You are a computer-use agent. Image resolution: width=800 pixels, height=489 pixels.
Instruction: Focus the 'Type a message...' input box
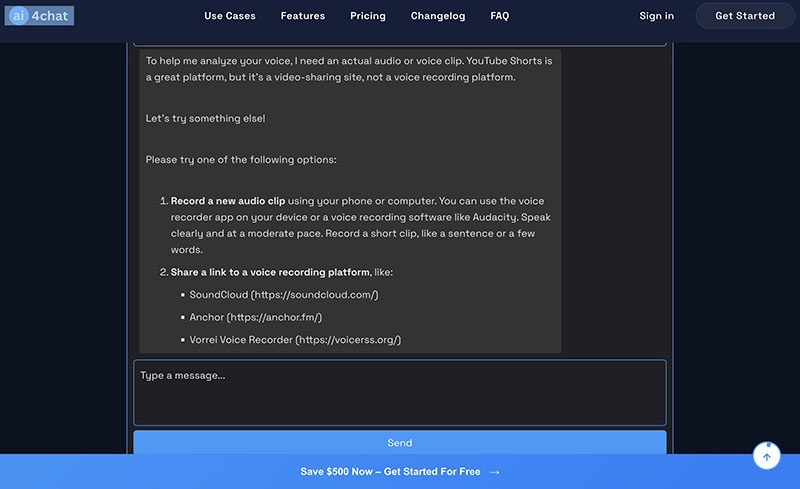point(399,392)
